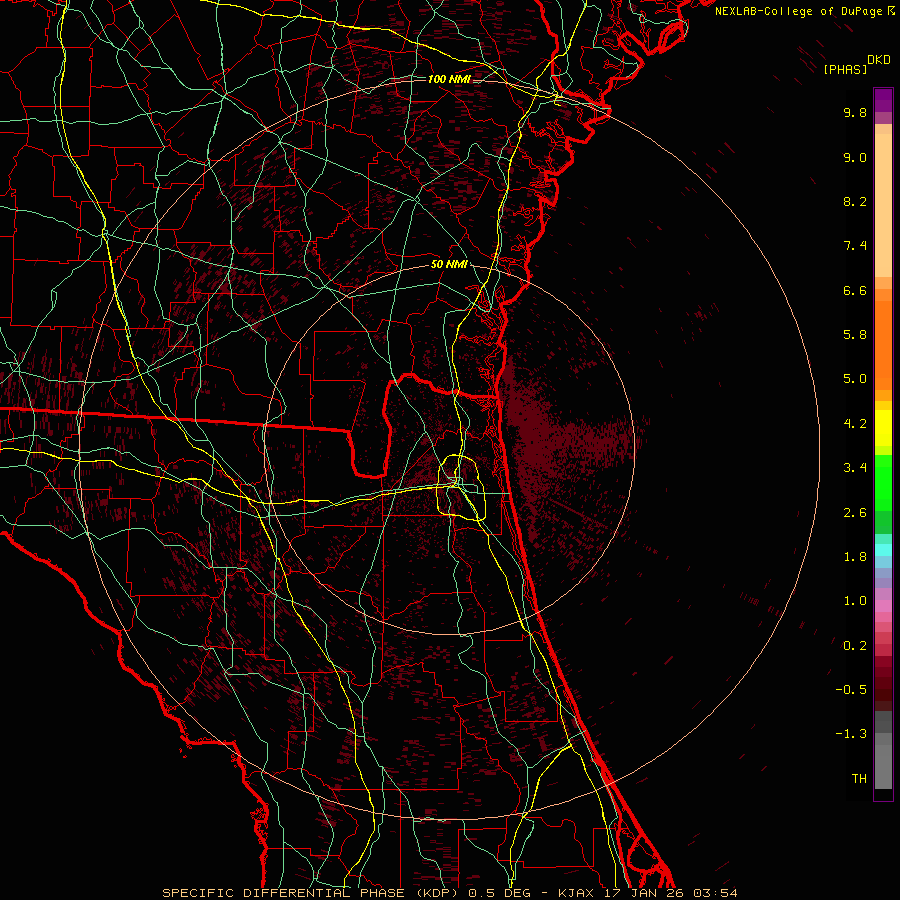Click the 0.2 value on the color scale

click(x=855, y=646)
